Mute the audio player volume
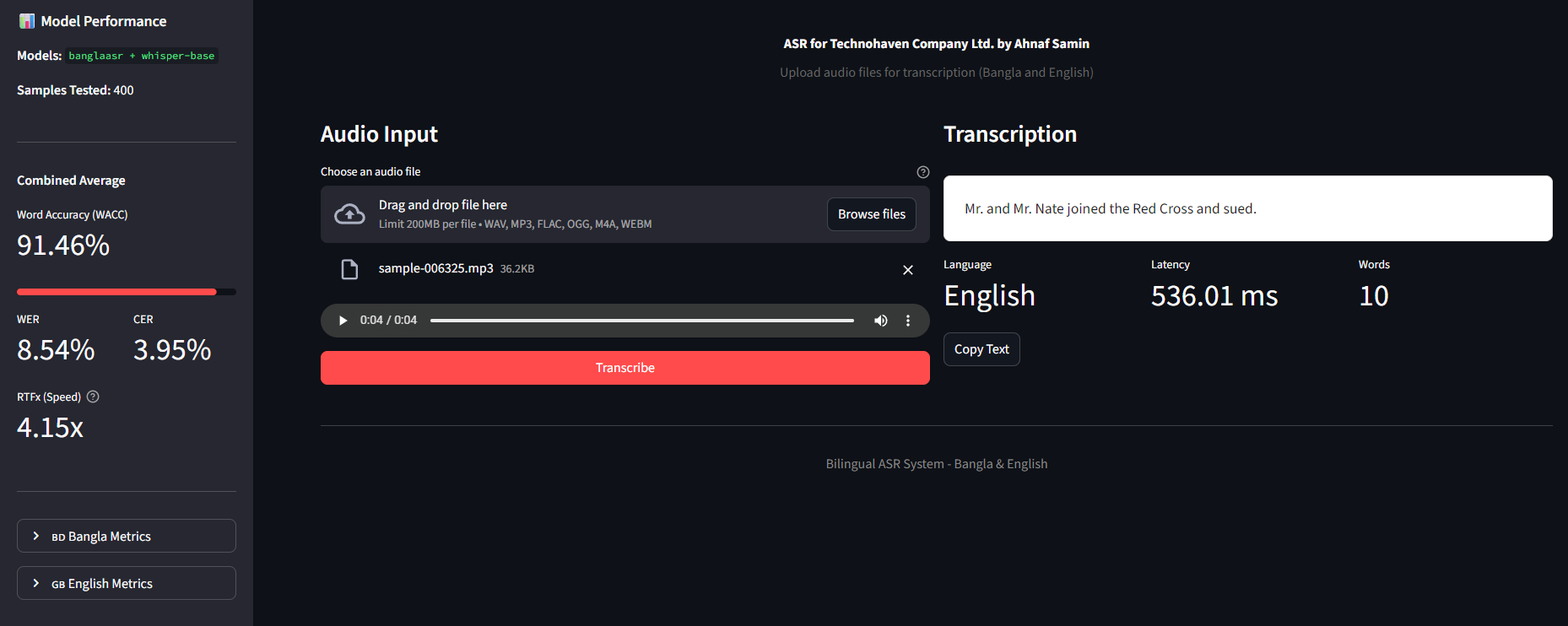The height and width of the screenshot is (626, 1568). [x=881, y=321]
